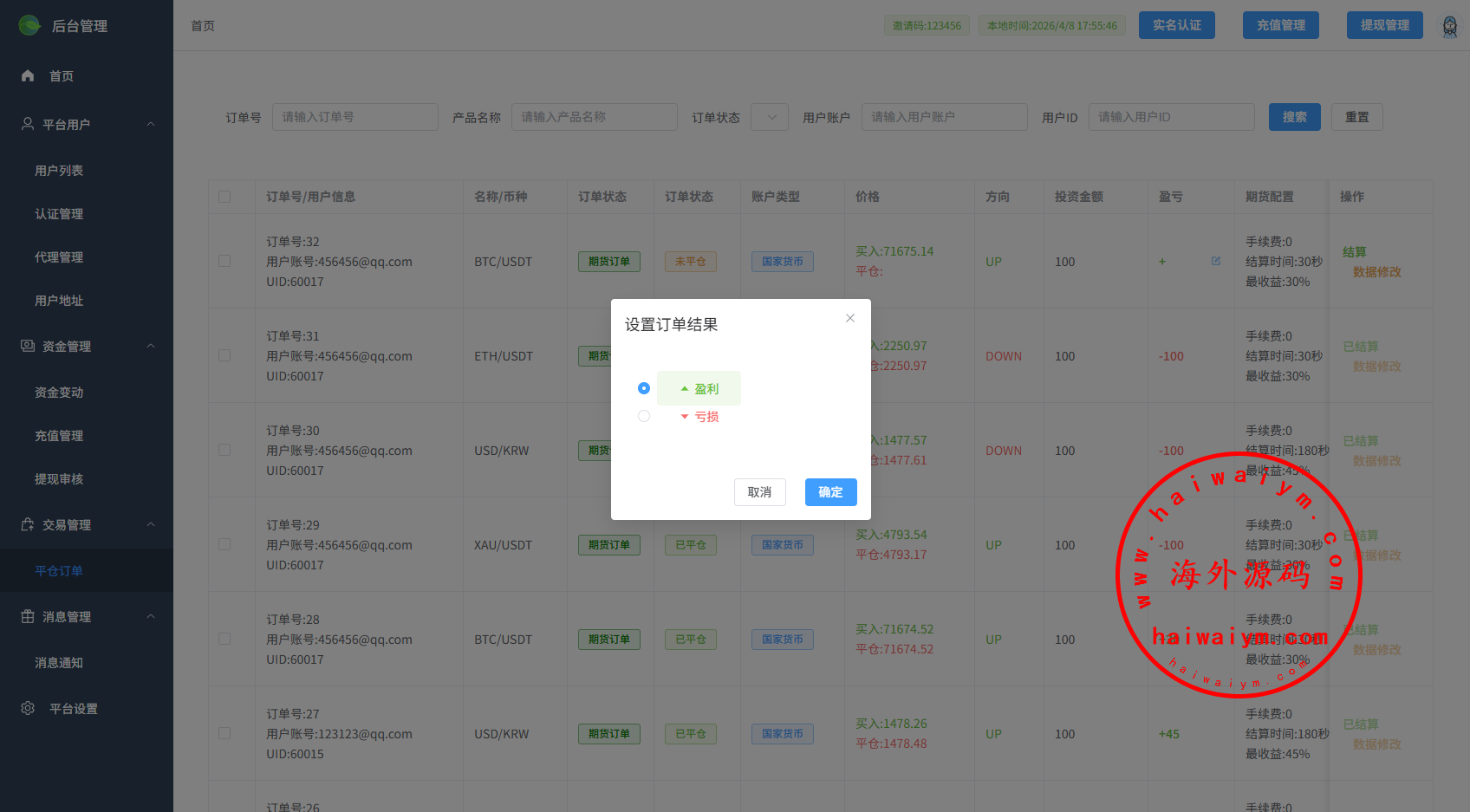Select the 亏损 loss radio option
The width and height of the screenshot is (1470, 812).
click(644, 416)
